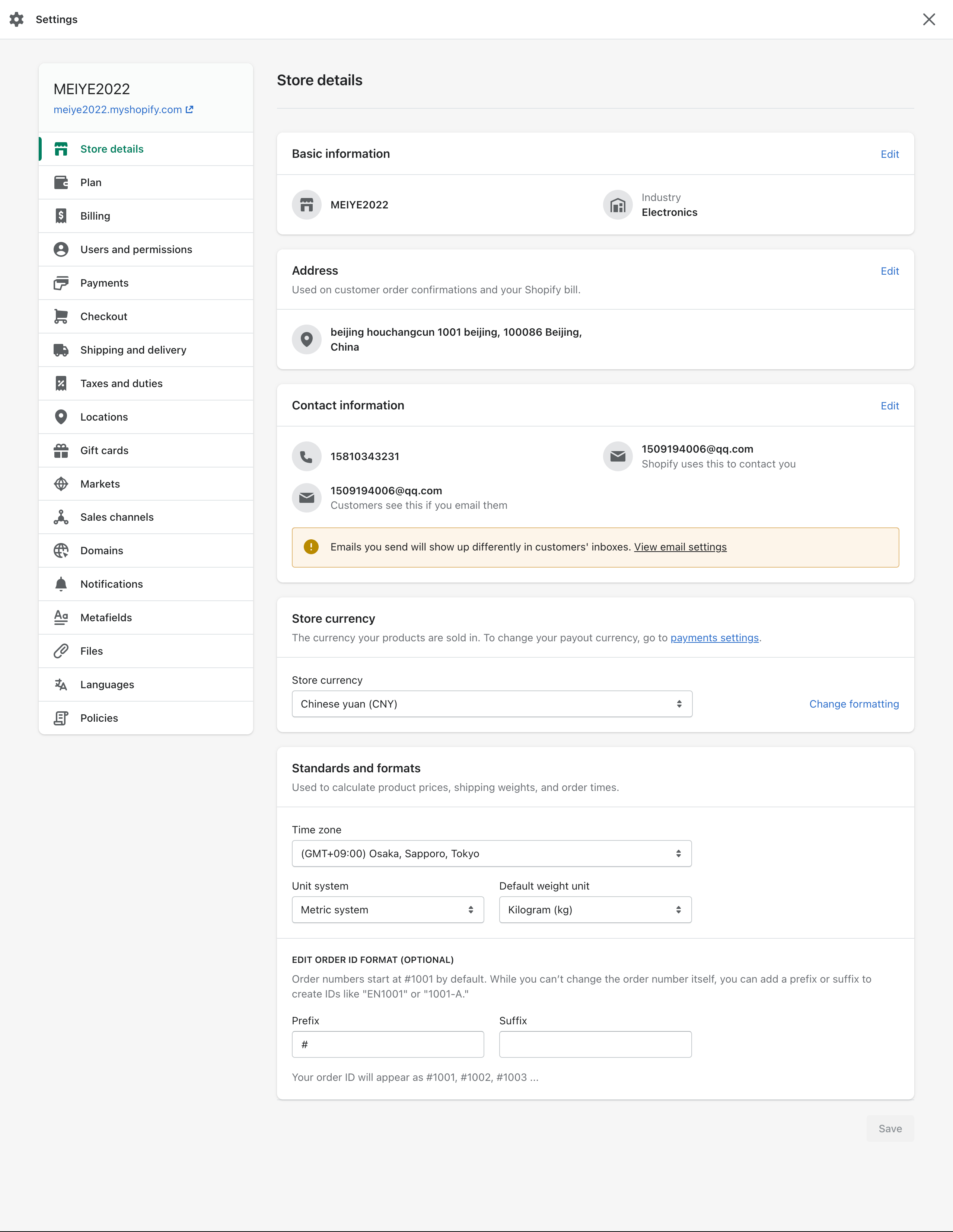The height and width of the screenshot is (1232, 953).
Task: Close the Settings page with X
Action: click(929, 19)
